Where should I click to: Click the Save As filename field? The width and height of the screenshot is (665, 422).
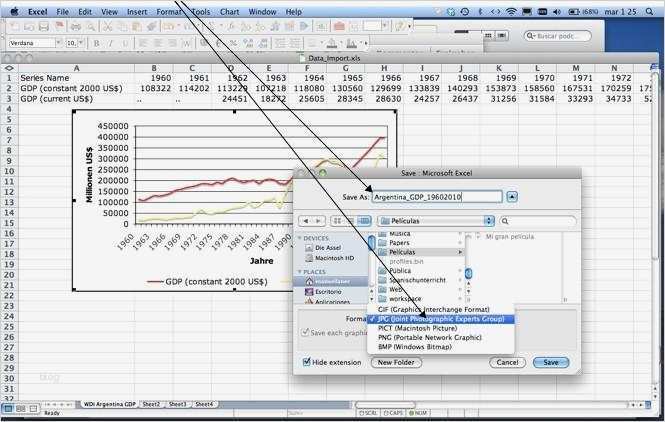(437, 197)
